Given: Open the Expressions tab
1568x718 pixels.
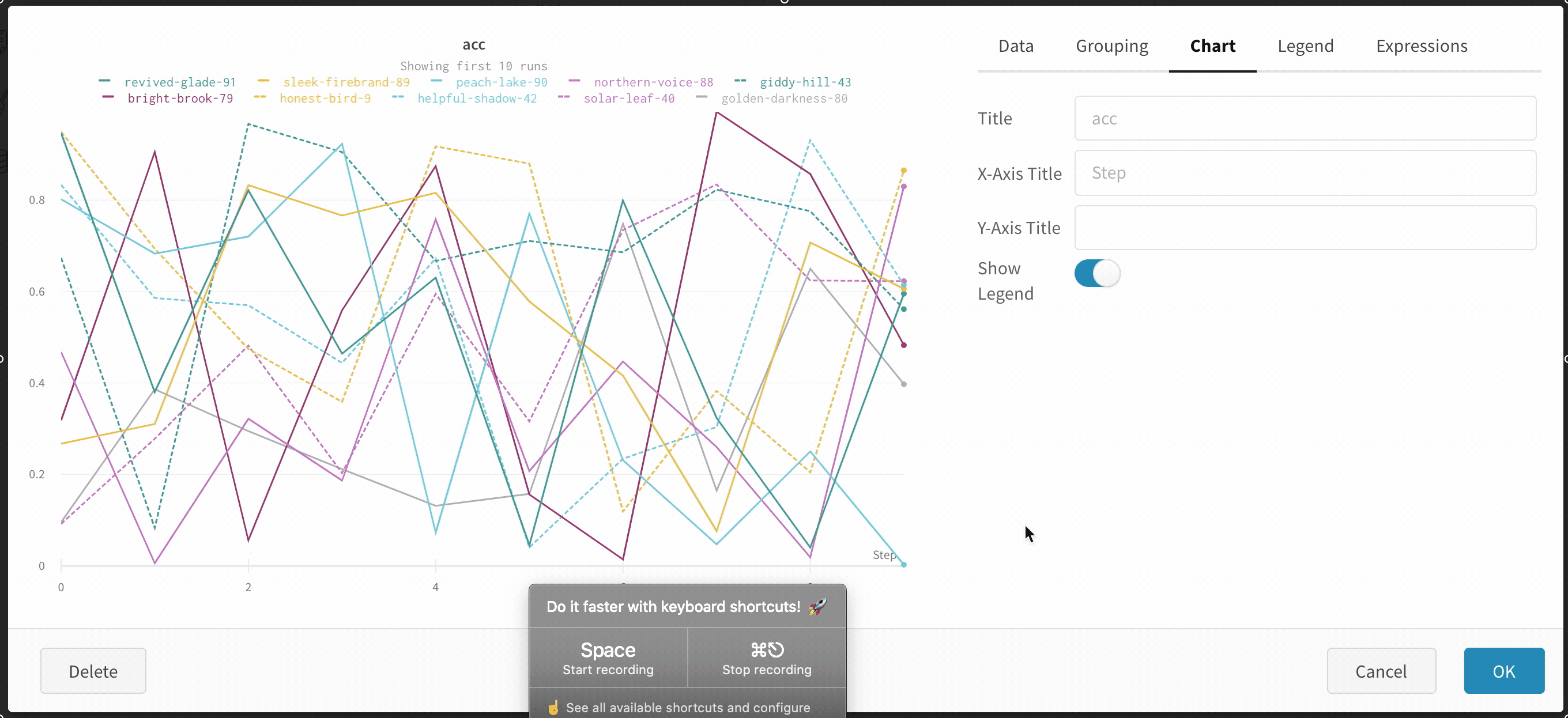Looking at the screenshot, I should point(1422,46).
